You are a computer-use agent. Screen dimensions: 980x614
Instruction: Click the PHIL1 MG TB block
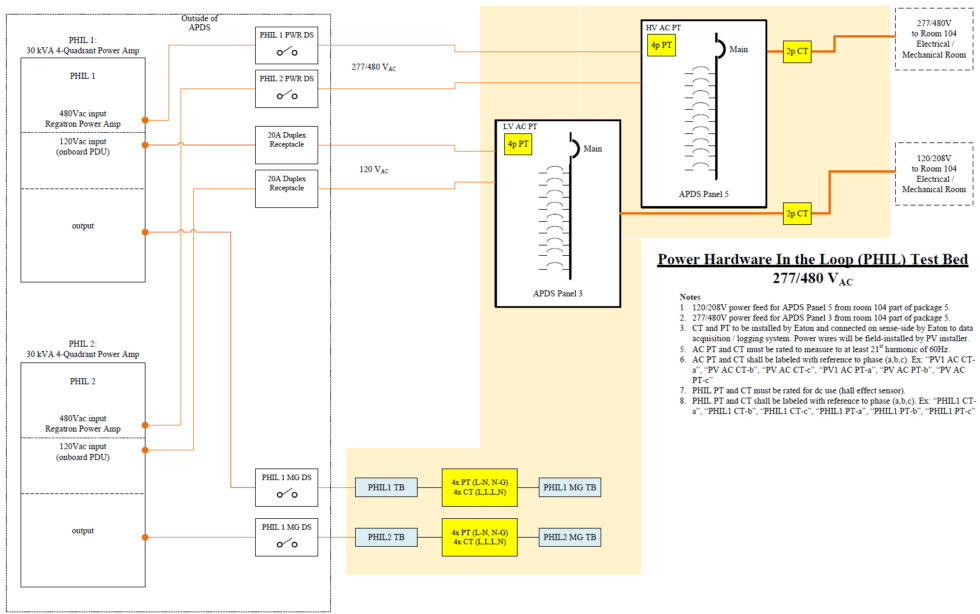[570, 487]
